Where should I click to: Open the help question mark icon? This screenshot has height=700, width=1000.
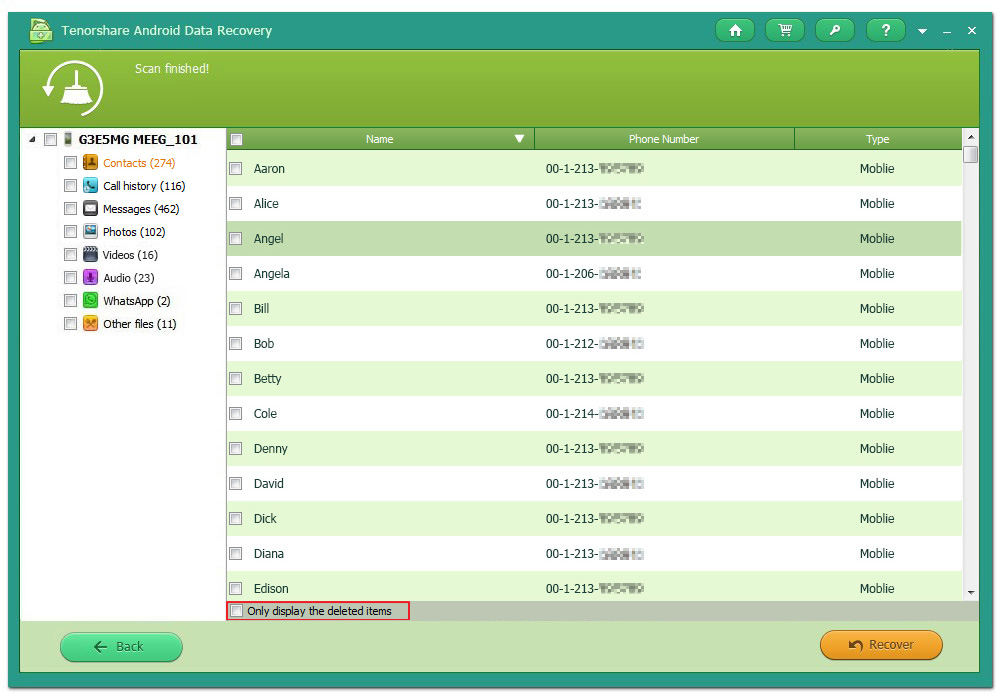(885, 31)
